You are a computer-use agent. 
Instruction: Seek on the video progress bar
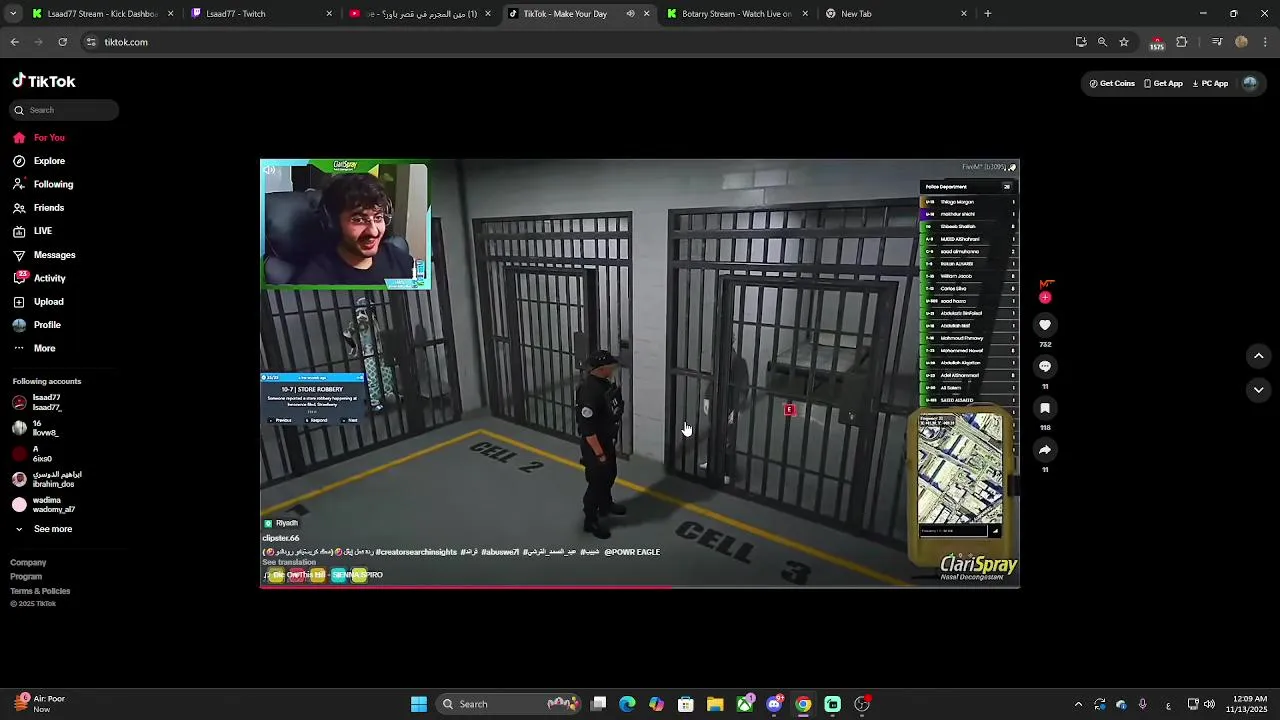[x=640, y=587]
